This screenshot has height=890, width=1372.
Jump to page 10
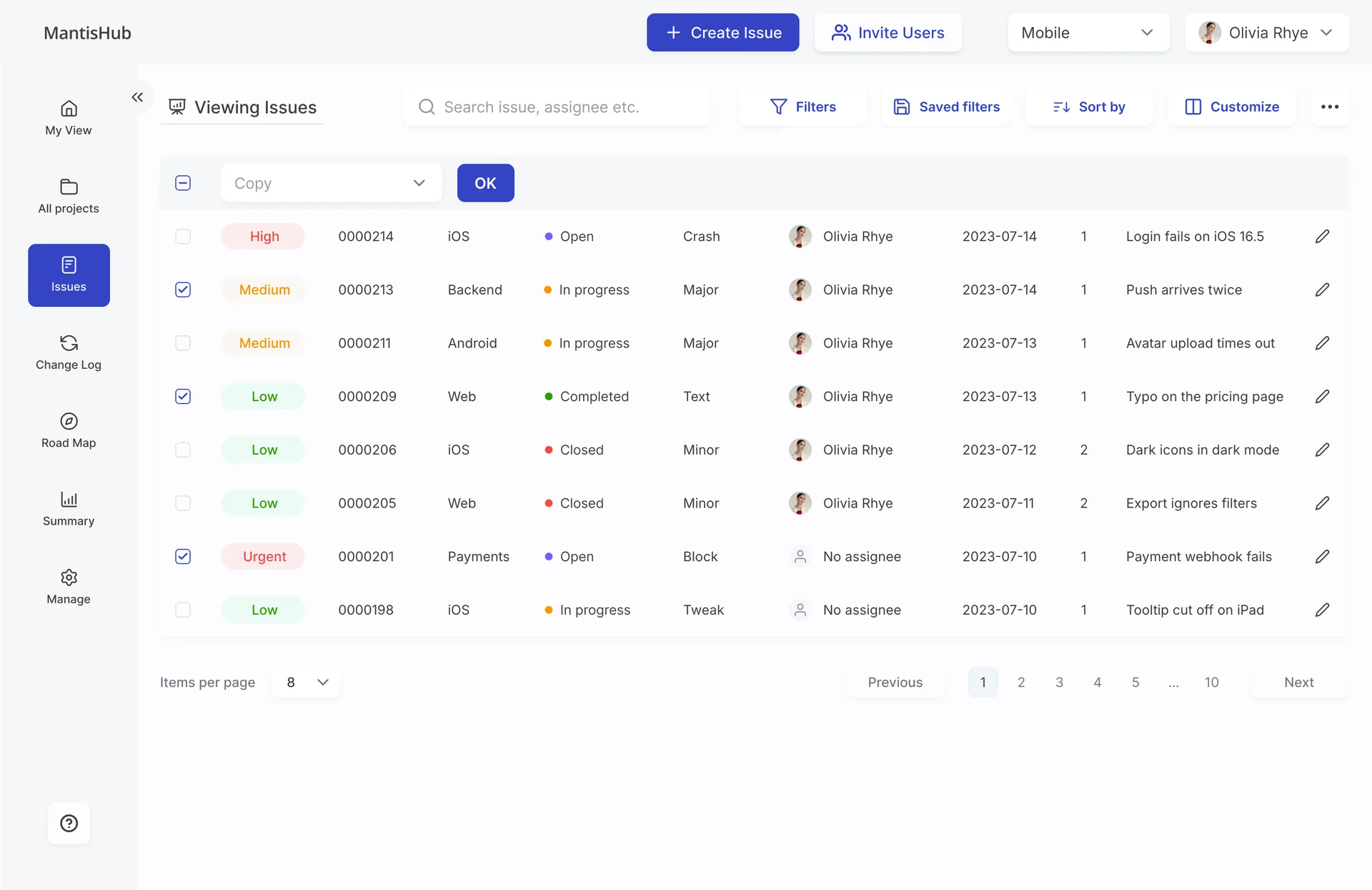click(x=1211, y=682)
